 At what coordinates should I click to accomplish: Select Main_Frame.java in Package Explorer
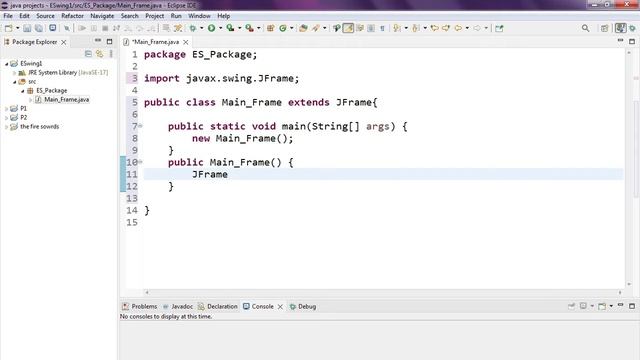(x=62, y=100)
